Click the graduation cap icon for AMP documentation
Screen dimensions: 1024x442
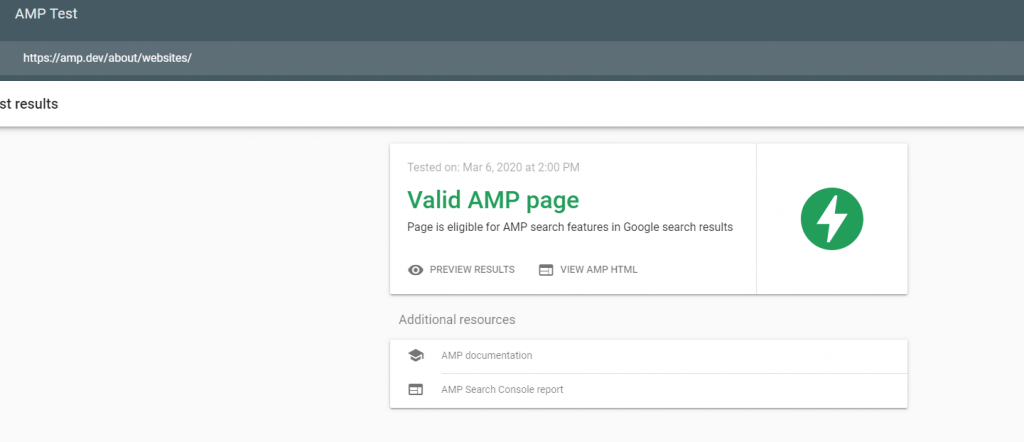[x=415, y=356]
